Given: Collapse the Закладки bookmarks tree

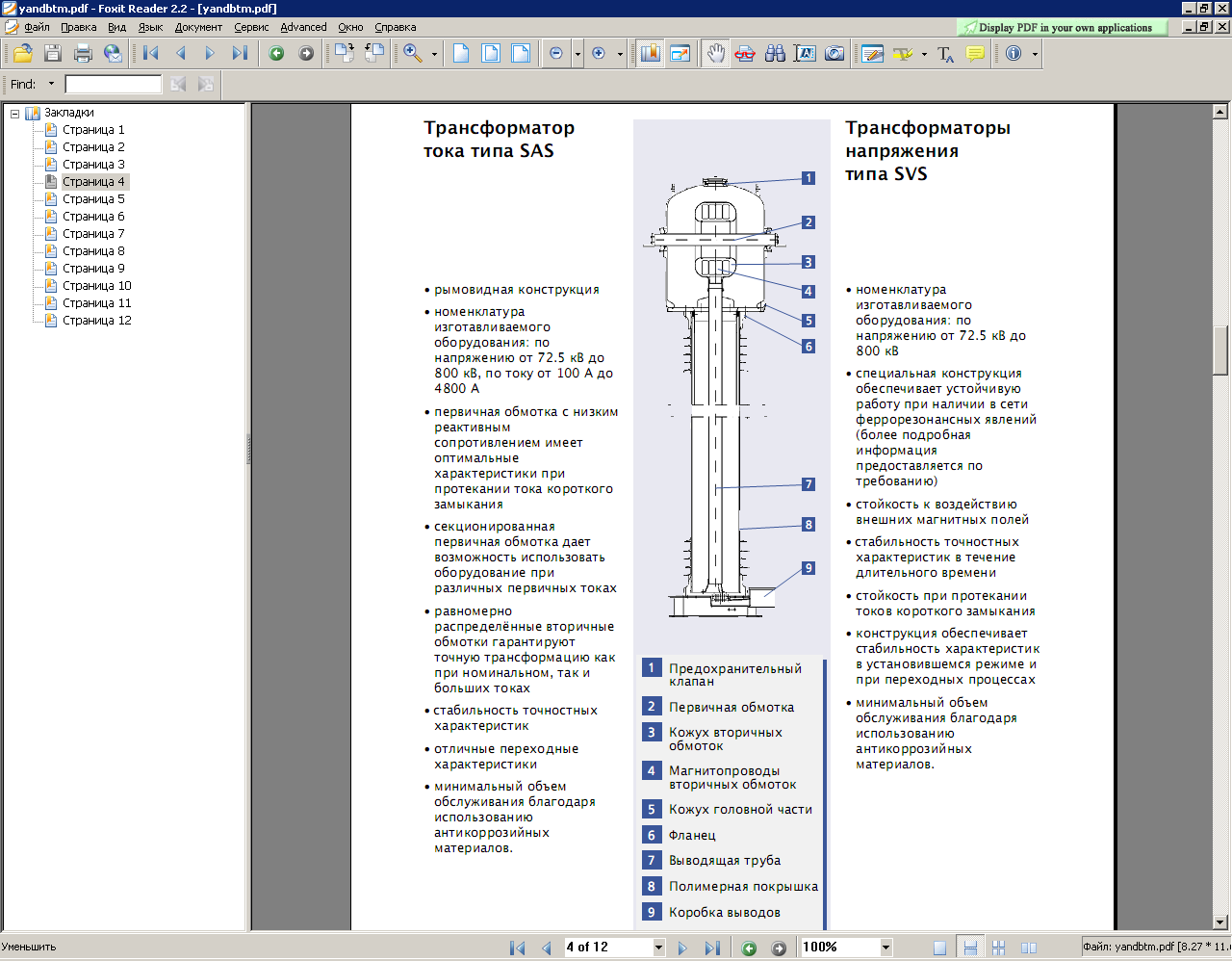Looking at the screenshot, I should pyautogui.click(x=14, y=113).
